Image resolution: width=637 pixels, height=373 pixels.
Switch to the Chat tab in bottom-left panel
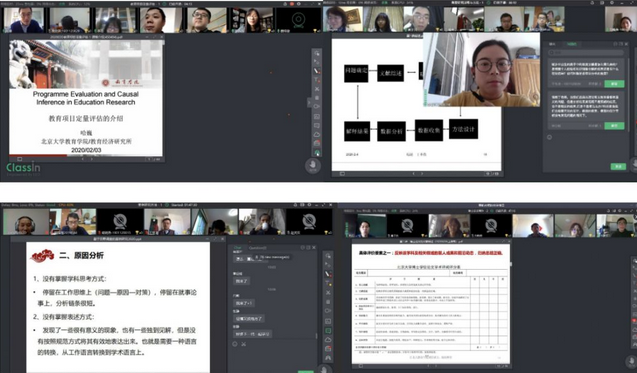238,247
